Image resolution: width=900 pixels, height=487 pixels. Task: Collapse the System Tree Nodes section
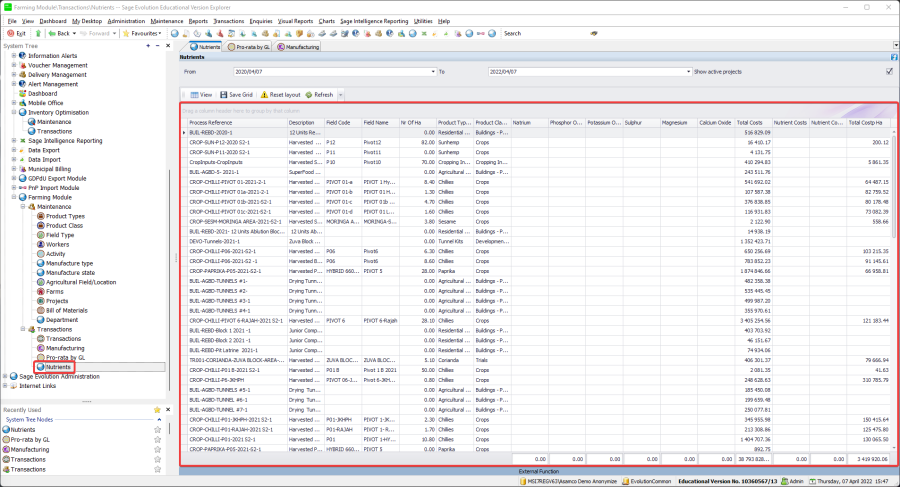coord(157,419)
